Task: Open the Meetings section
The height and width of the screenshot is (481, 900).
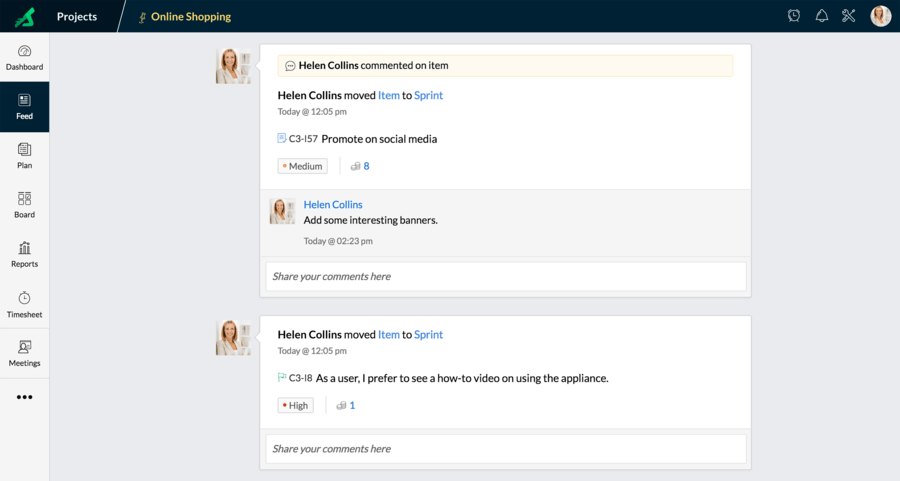Action: click(x=24, y=354)
